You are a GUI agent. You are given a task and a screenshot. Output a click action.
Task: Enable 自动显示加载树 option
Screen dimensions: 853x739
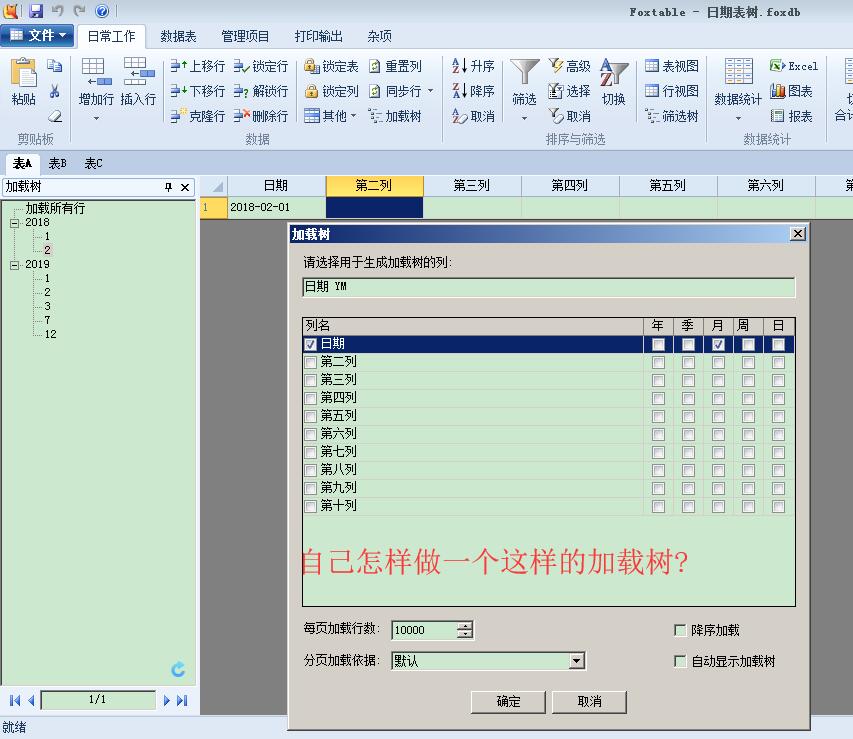(x=679, y=661)
